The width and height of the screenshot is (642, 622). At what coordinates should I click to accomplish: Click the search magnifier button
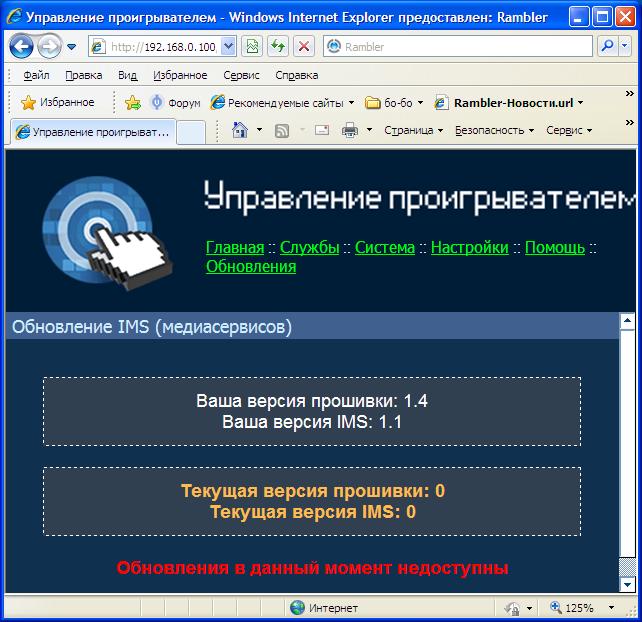pos(608,47)
